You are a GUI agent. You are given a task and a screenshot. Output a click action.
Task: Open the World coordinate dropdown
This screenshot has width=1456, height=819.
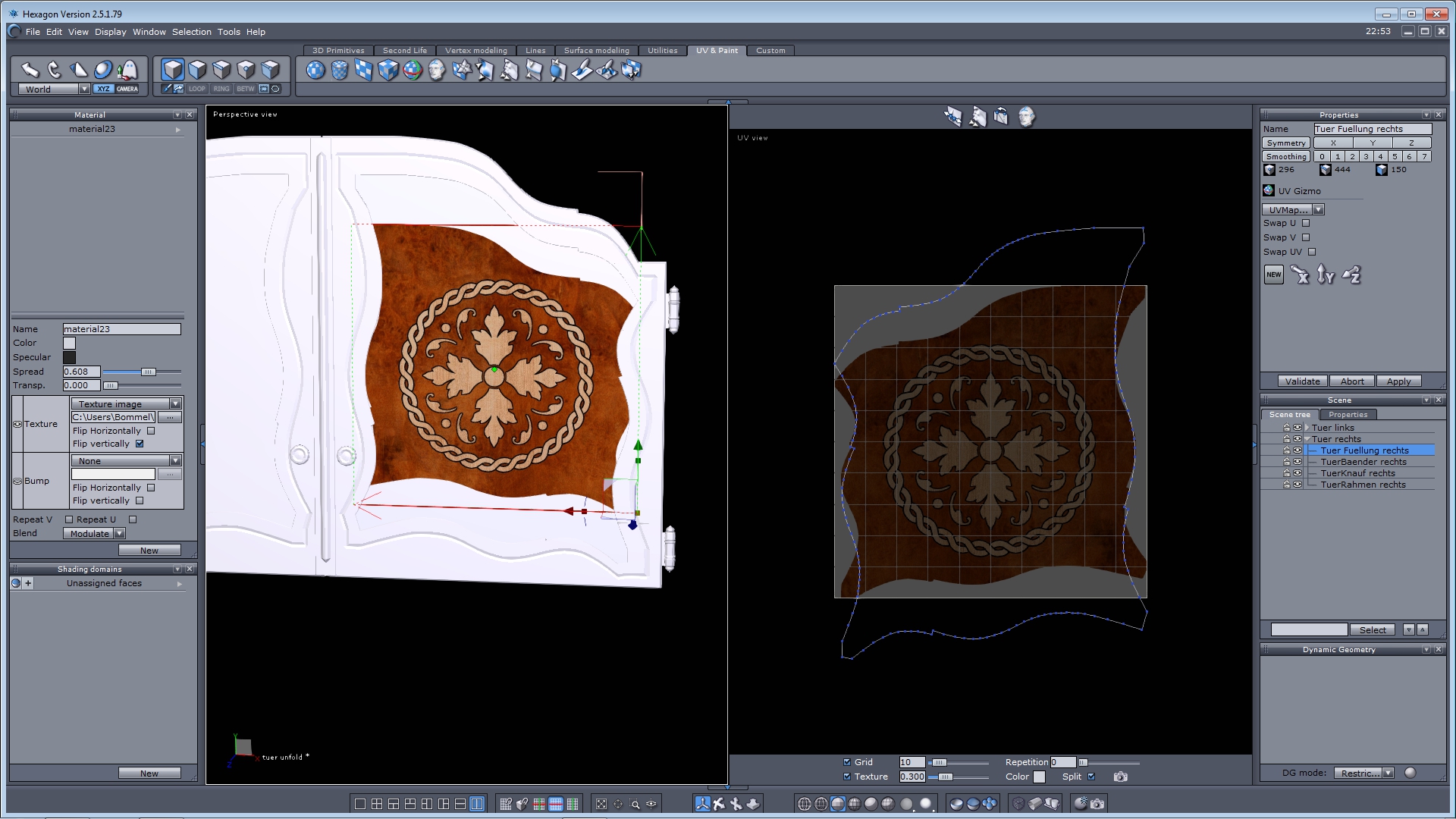pyautogui.click(x=84, y=89)
